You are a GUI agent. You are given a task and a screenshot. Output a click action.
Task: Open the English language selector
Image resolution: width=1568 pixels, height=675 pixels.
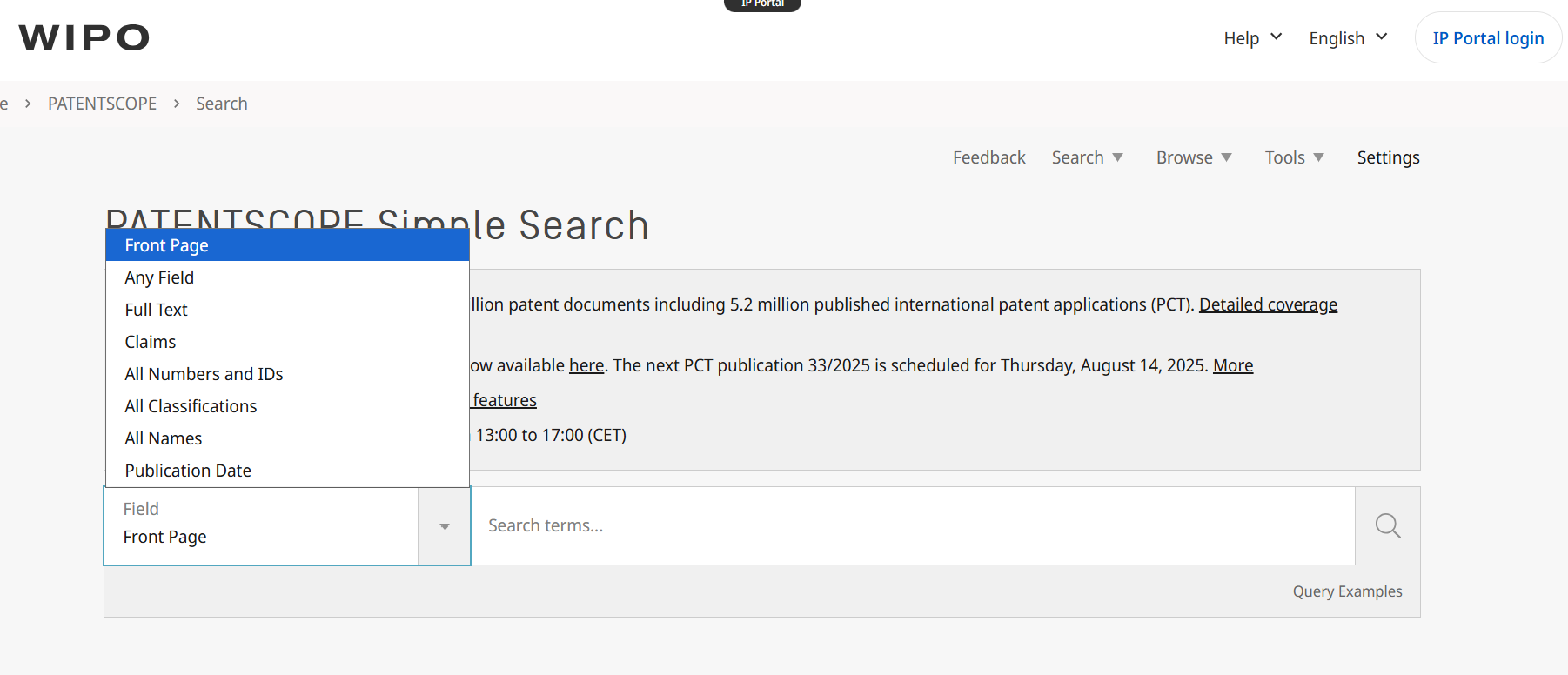coord(1348,38)
